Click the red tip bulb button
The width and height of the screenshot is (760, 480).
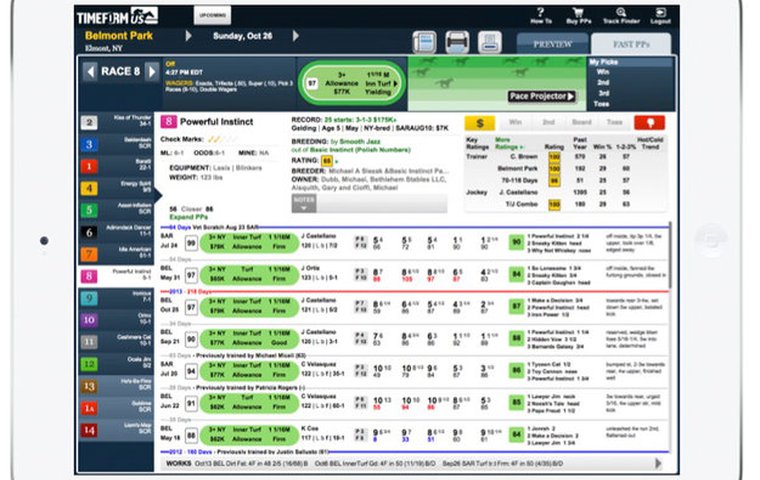tap(649, 123)
